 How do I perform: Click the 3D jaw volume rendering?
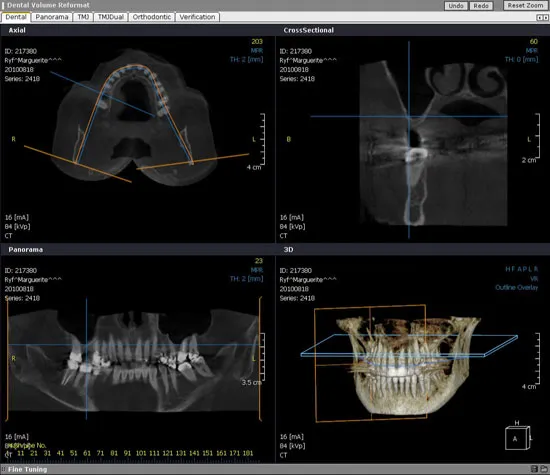(x=409, y=368)
